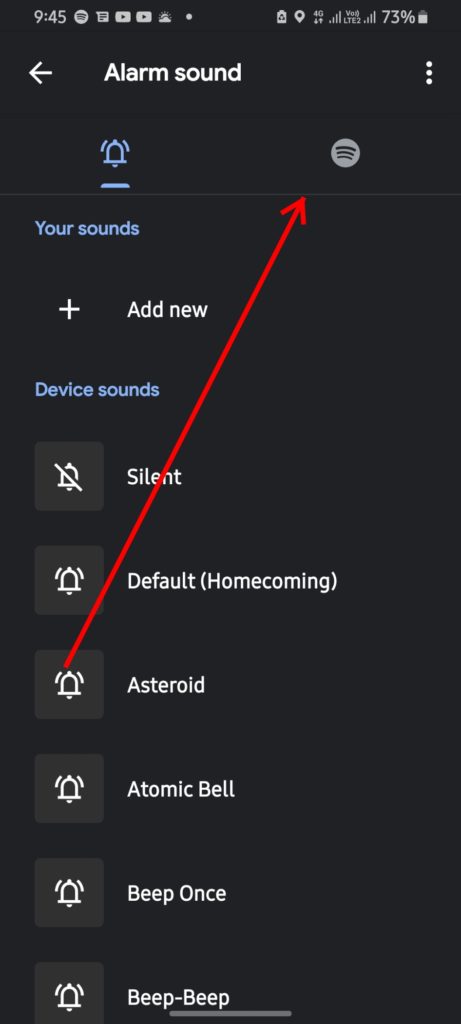461x1024 pixels.
Task: Select Default (Homecoming) alarm sound
Action: [232, 581]
